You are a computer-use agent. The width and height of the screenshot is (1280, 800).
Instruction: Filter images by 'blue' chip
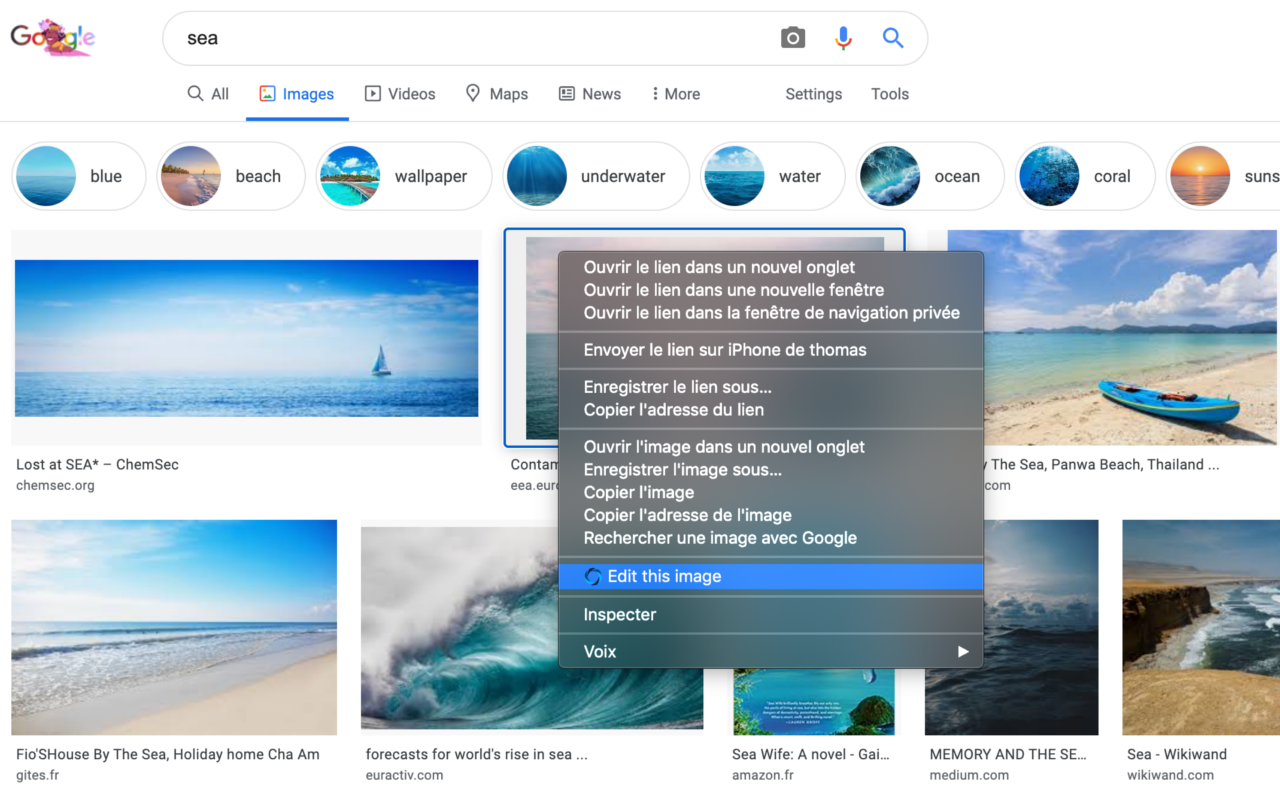click(79, 176)
